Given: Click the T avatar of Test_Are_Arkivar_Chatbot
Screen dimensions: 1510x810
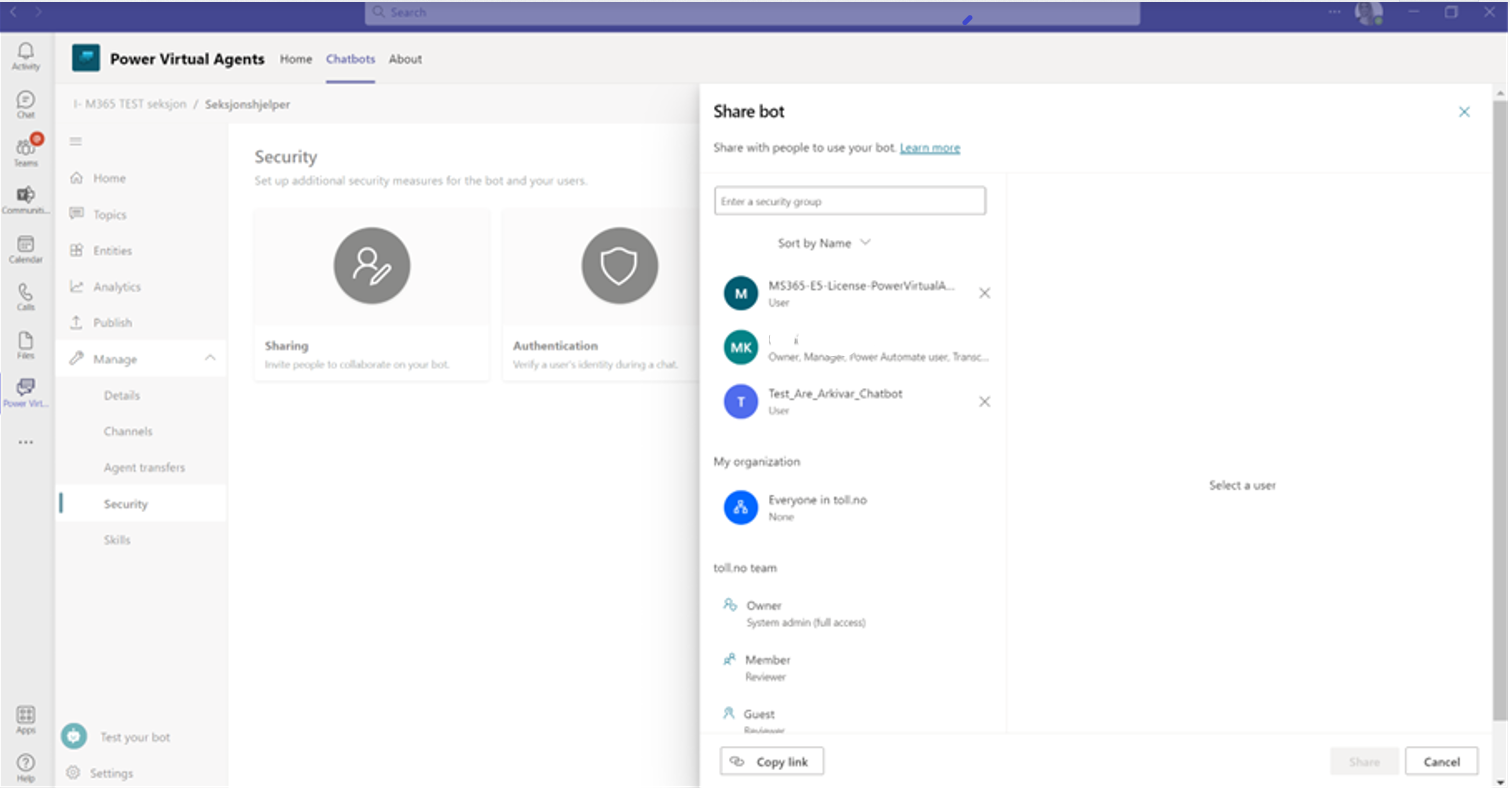Looking at the screenshot, I should [x=741, y=401].
